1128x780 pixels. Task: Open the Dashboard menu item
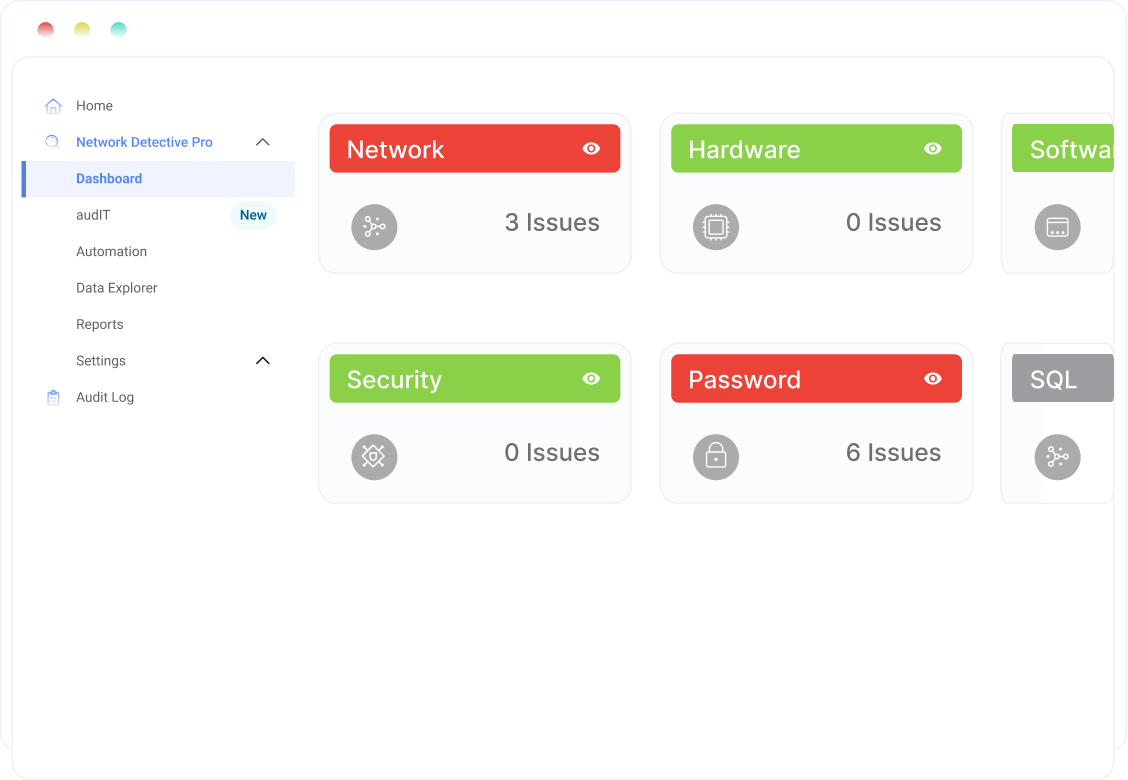pos(109,178)
